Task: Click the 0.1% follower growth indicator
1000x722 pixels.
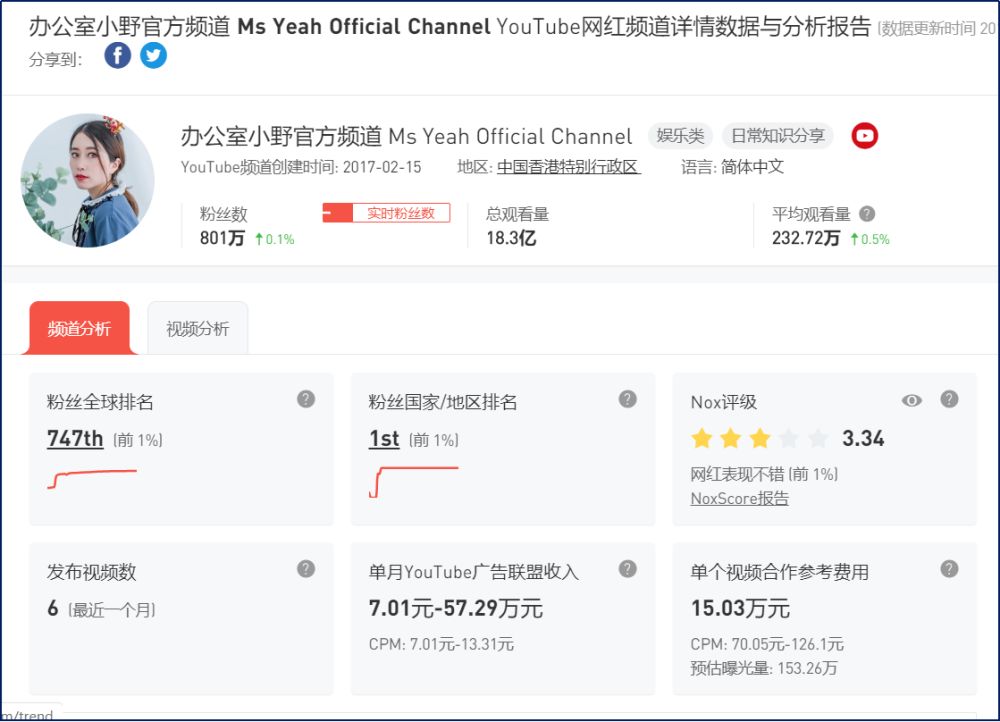Action: click(274, 239)
